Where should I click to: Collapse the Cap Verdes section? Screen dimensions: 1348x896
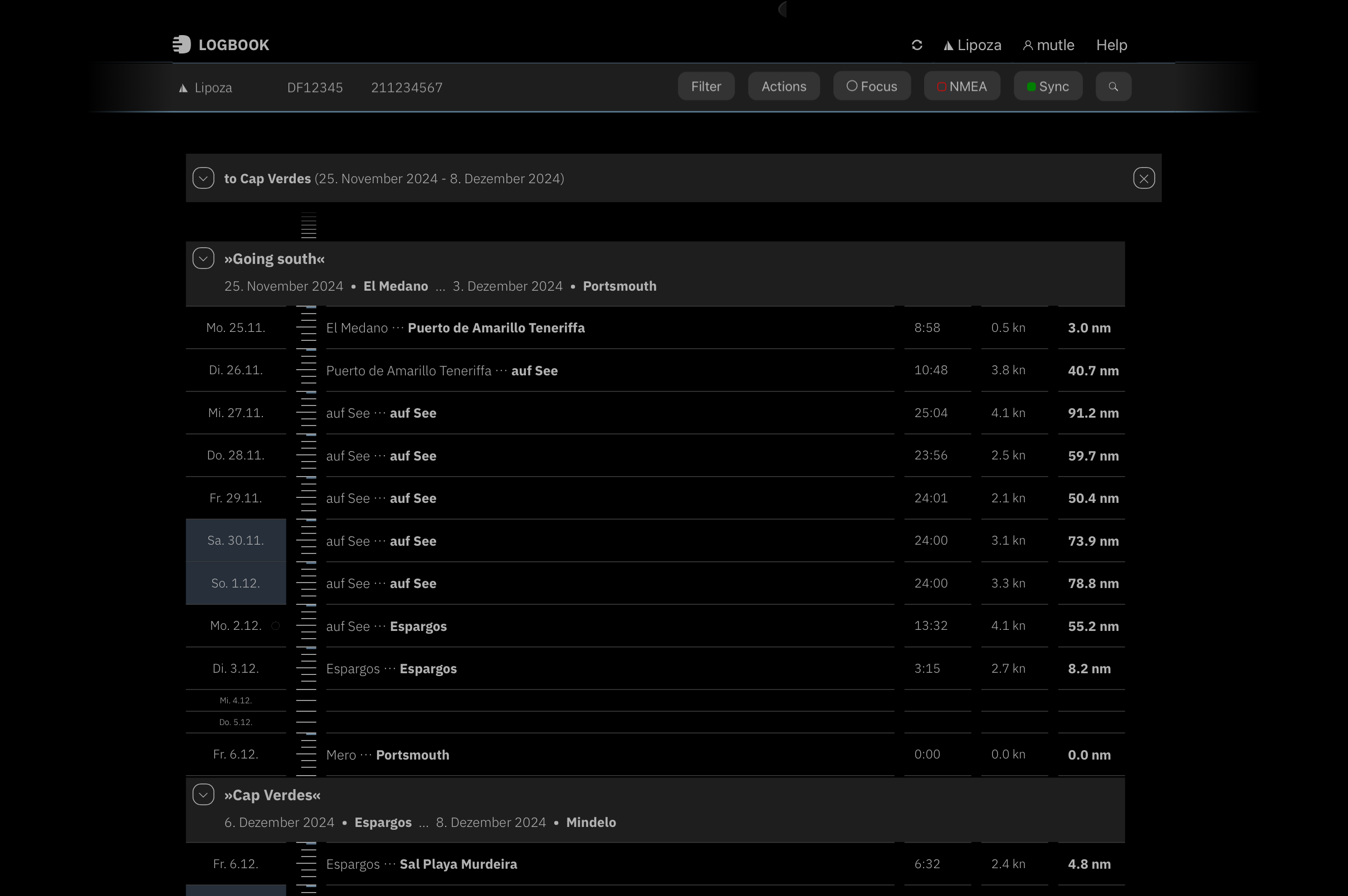203,794
